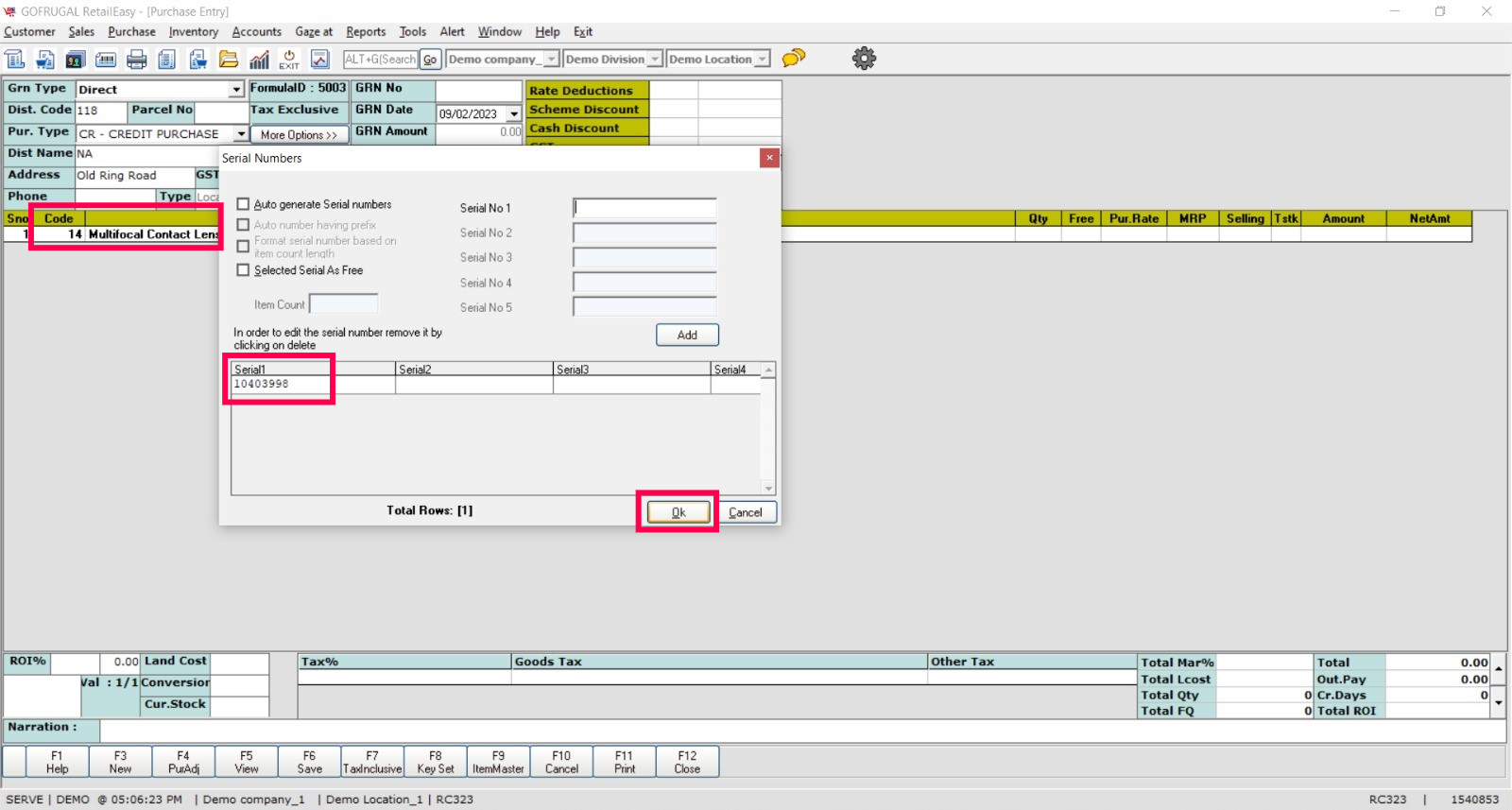Click Cancel in Serial Numbers dialog
The width and height of the screenshot is (1512, 810).
coord(746,512)
